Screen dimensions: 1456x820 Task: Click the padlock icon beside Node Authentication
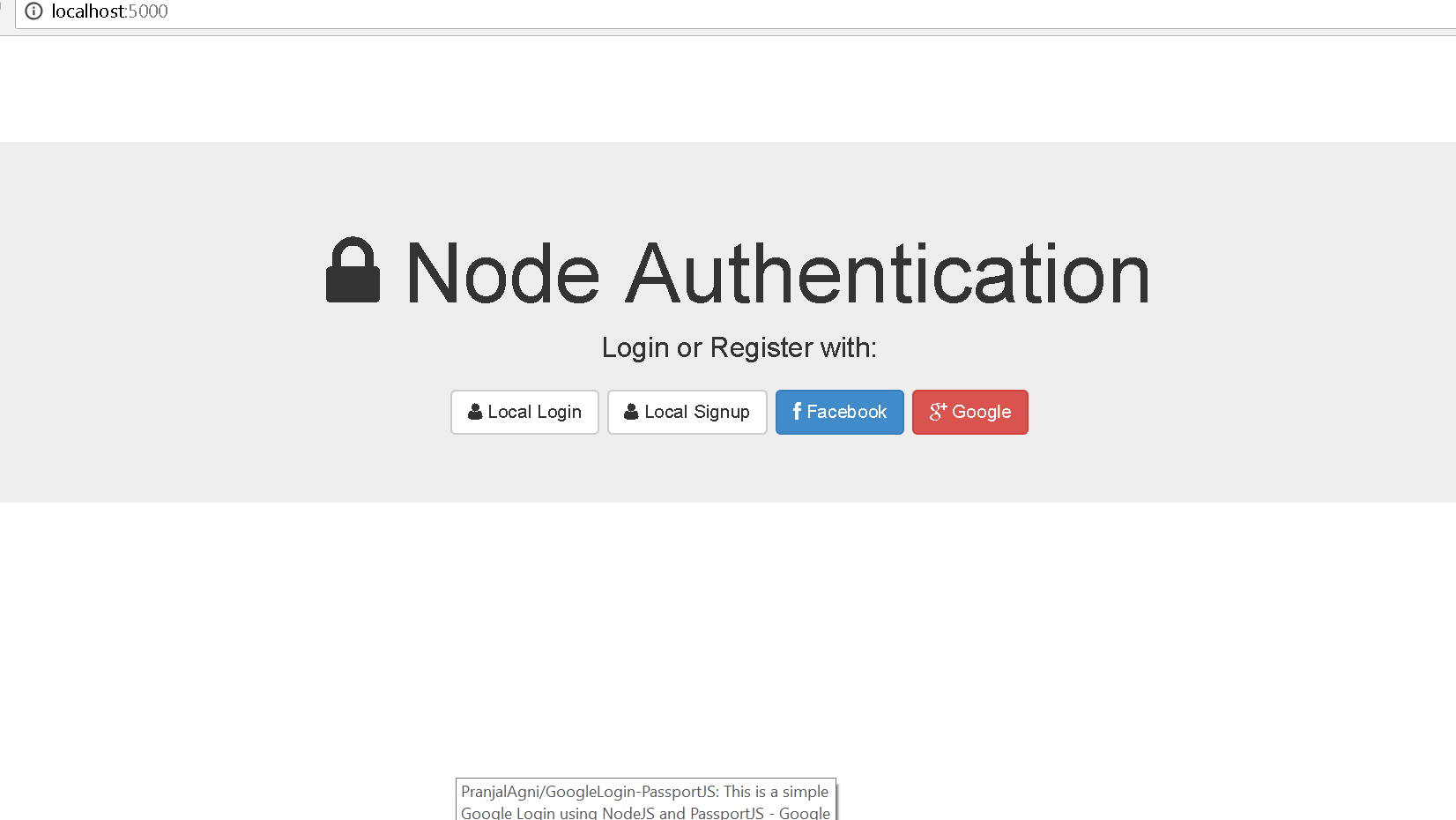[x=353, y=271]
